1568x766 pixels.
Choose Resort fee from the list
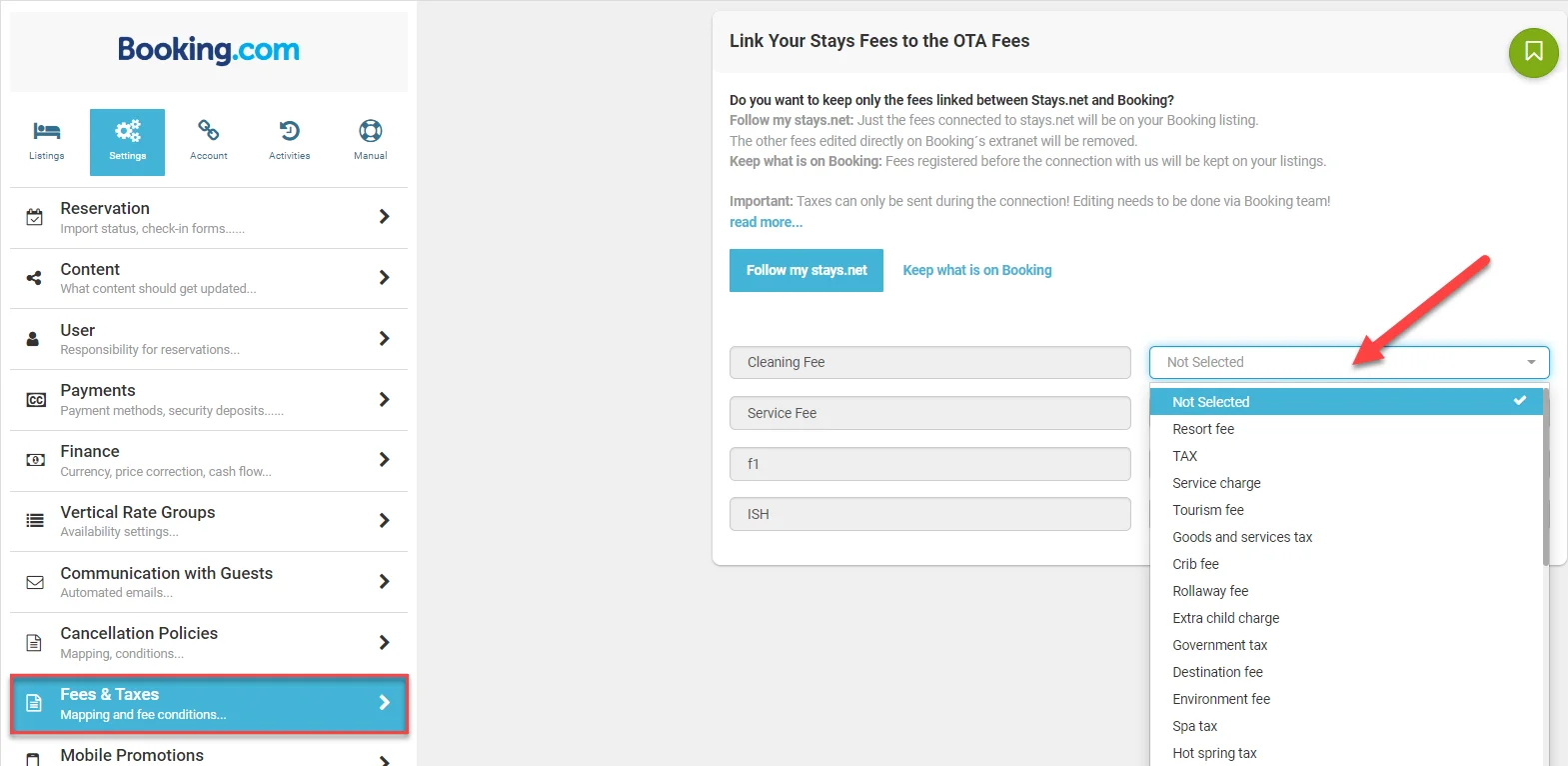coord(1203,429)
